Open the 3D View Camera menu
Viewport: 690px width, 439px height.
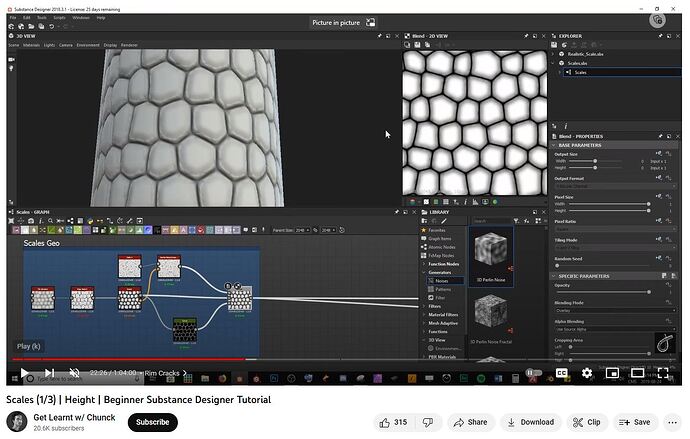point(66,45)
